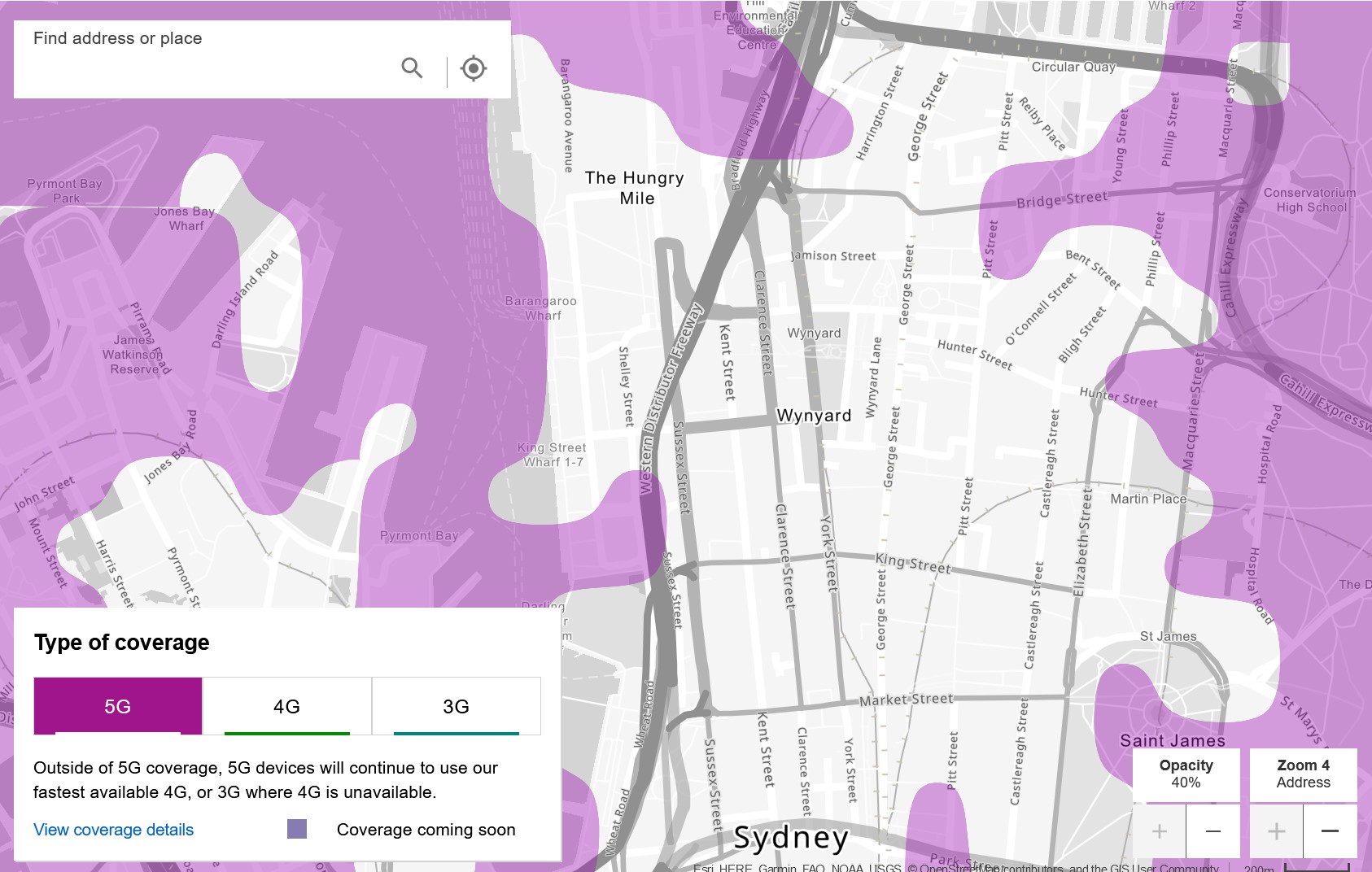The image size is (1372, 872).
Task: Switch to the 4G coverage tab
Action: coord(286,706)
